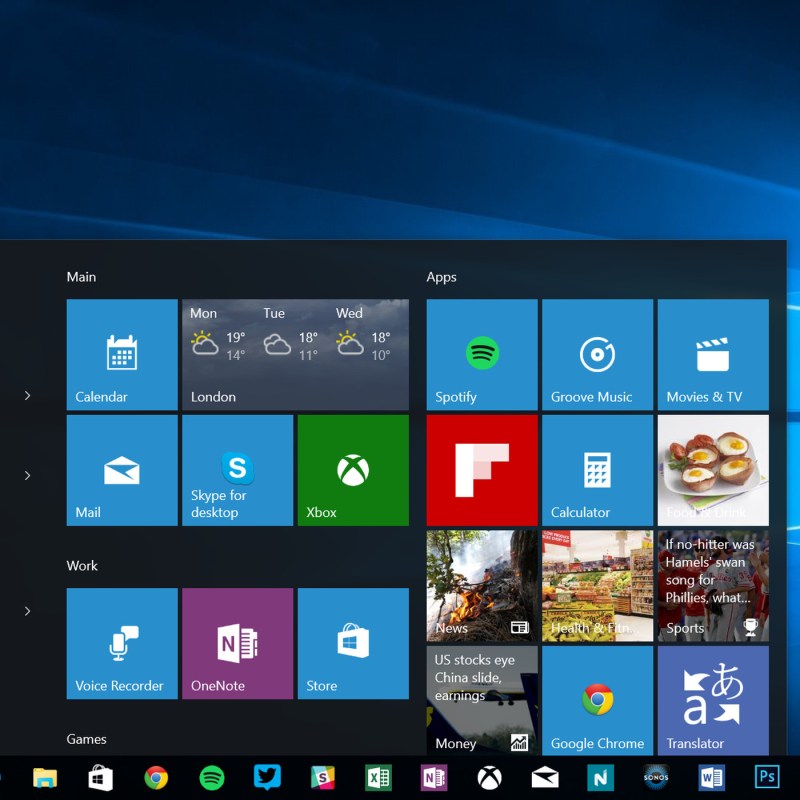
Task: Open Sonos from the taskbar
Action: (x=656, y=778)
